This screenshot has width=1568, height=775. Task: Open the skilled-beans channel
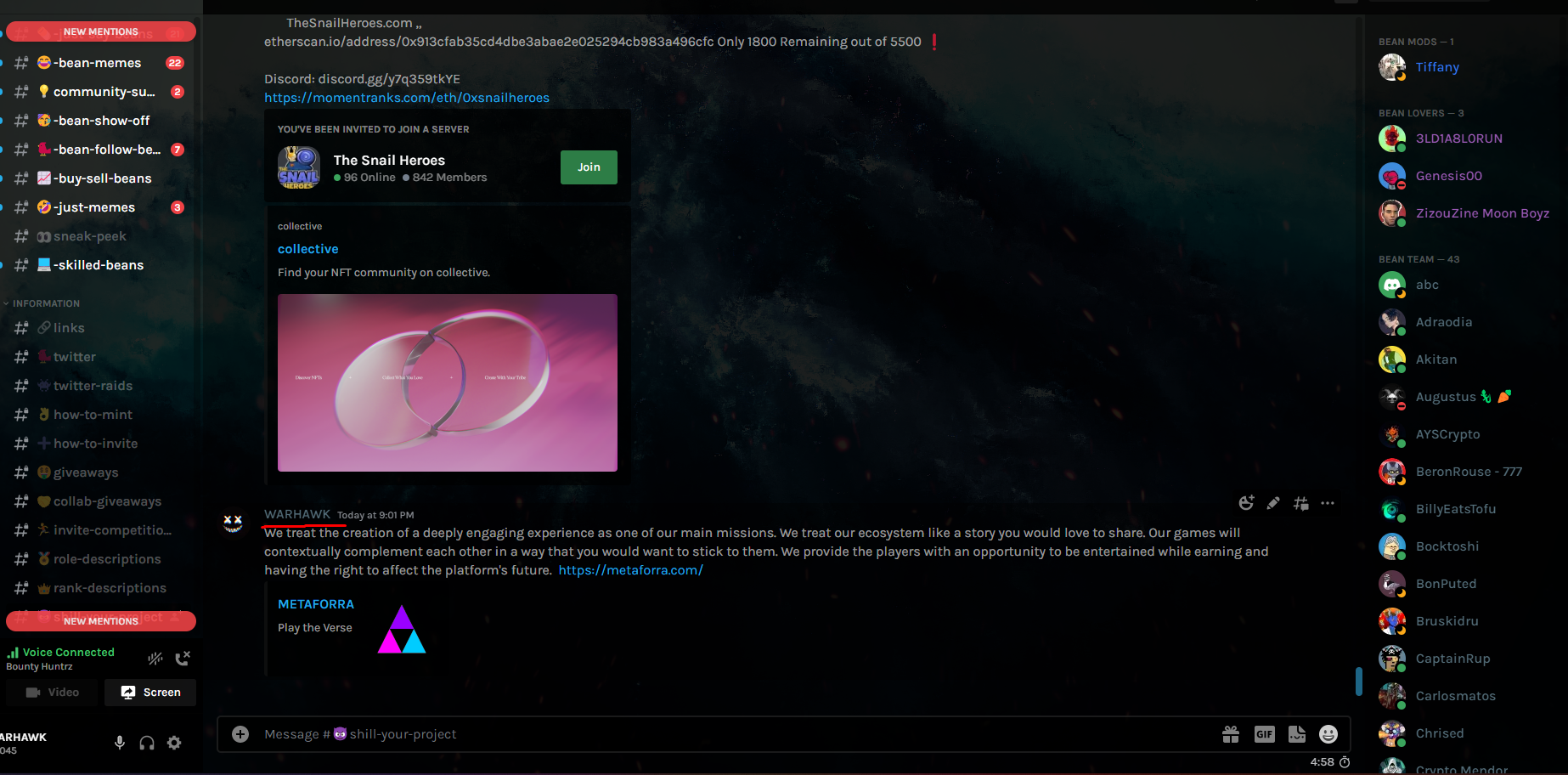(x=101, y=265)
